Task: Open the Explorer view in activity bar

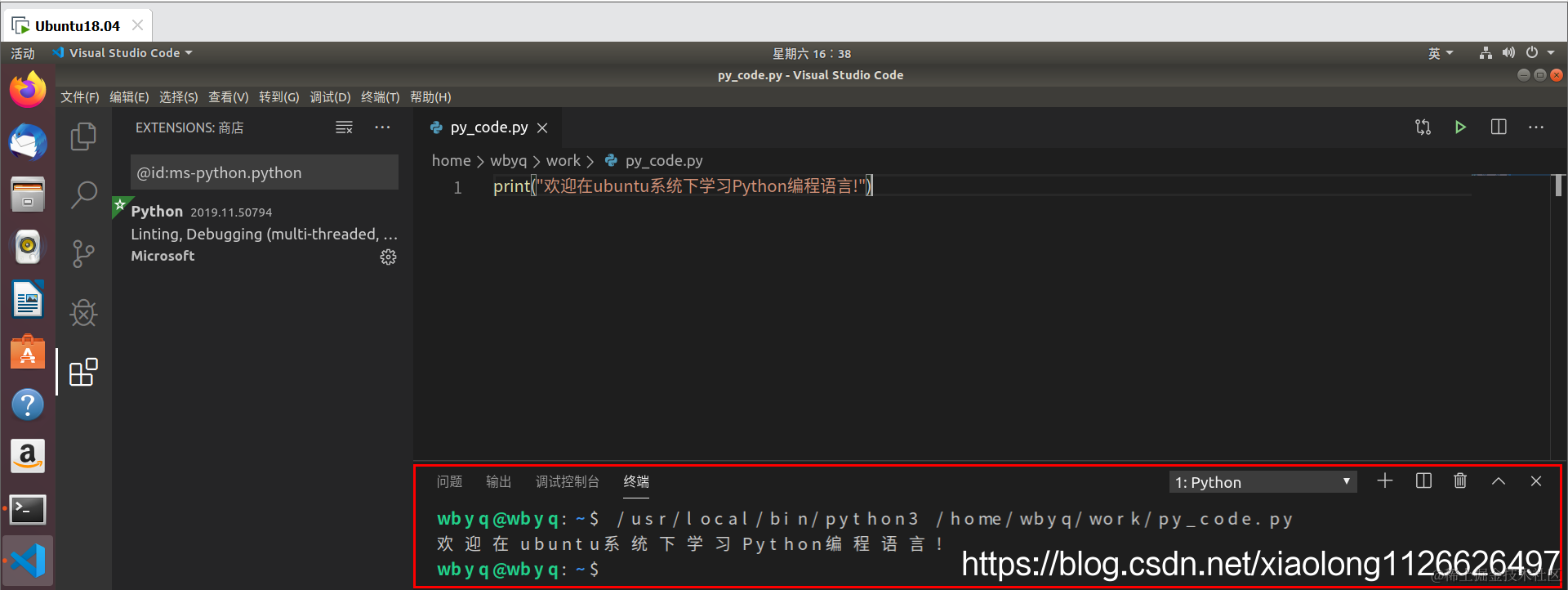Action: pyautogui.click(x=83, y=136)
